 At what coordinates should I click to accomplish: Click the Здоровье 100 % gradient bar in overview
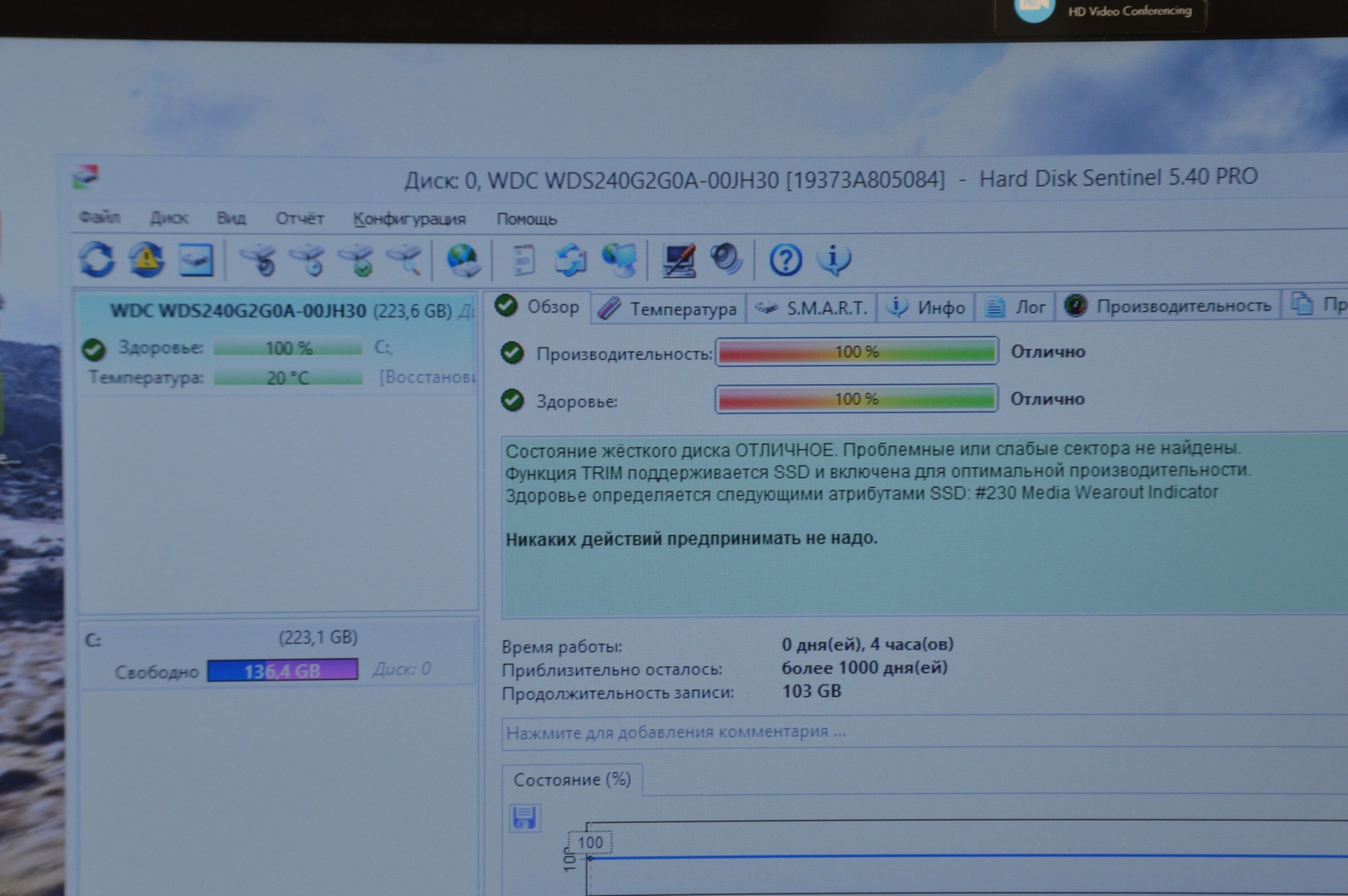pyautogui.click(x=857, y=399)
